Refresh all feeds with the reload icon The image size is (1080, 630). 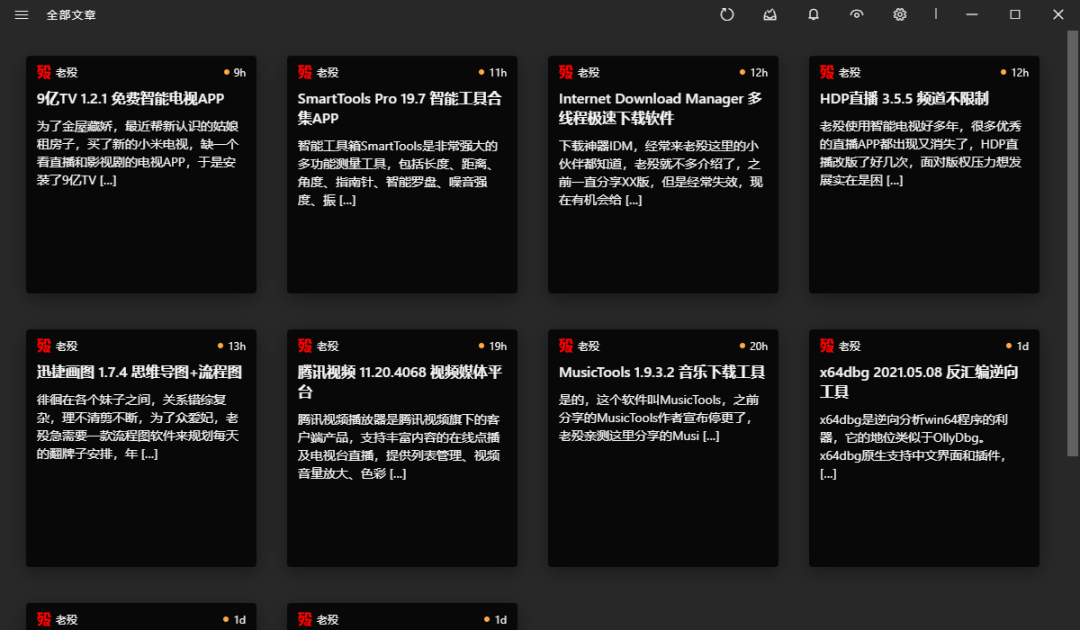pyautogui.click(x=727, y=14)
